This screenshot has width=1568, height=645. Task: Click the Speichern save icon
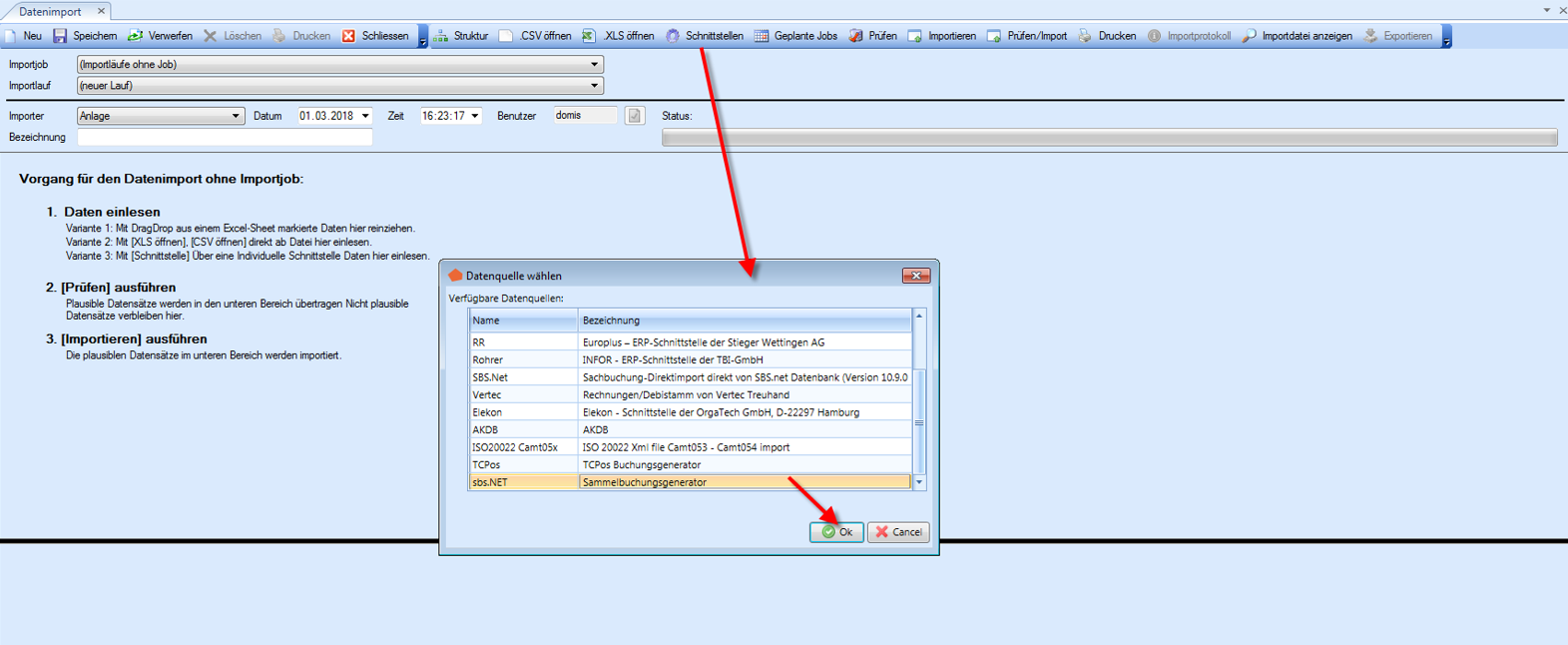click(60, 36)
